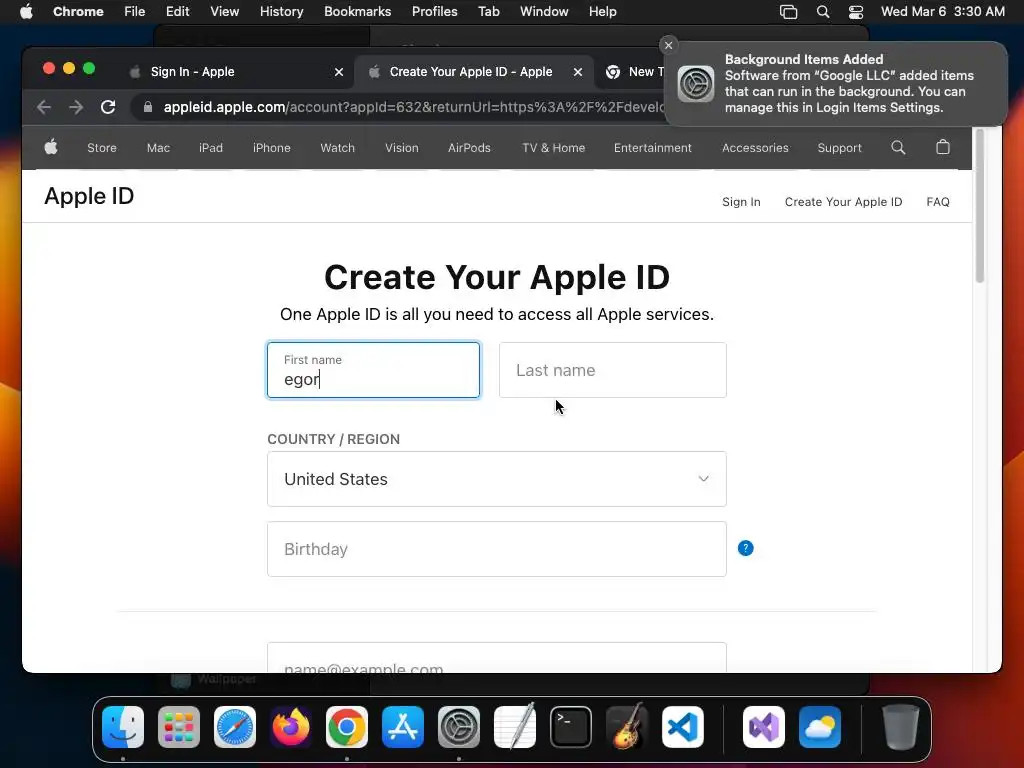
Task: Go to Store in Apple navigation
Action: click(x=102, y=148)
